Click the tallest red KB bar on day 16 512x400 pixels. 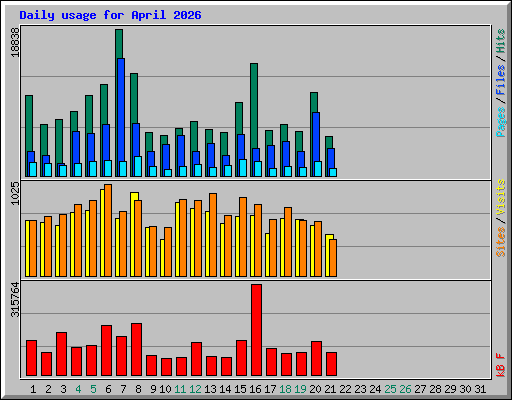pyautogui.click(x=256, y=330)
